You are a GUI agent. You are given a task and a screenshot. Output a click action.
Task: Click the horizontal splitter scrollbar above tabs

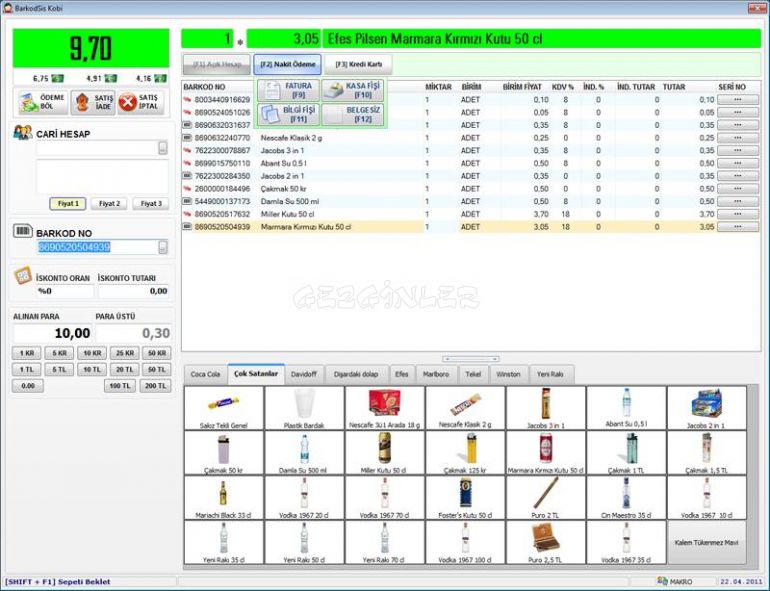coord(470,359)
